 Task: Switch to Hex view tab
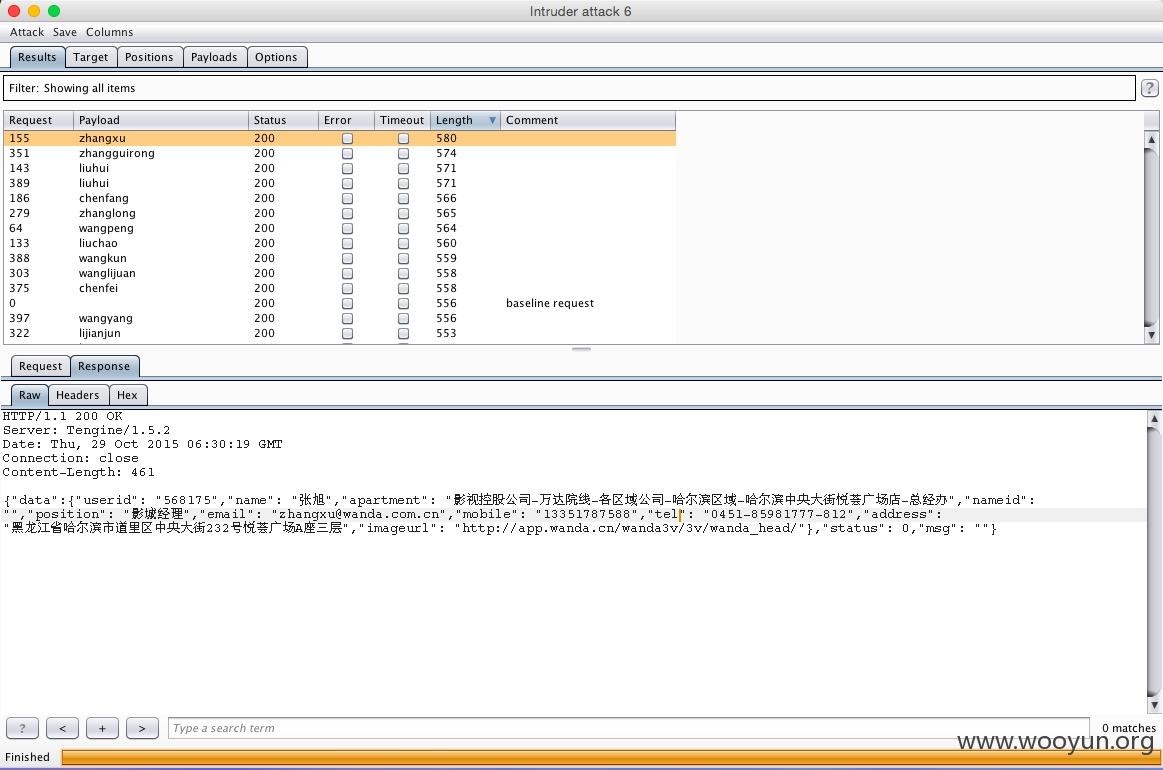click(127, 395)
